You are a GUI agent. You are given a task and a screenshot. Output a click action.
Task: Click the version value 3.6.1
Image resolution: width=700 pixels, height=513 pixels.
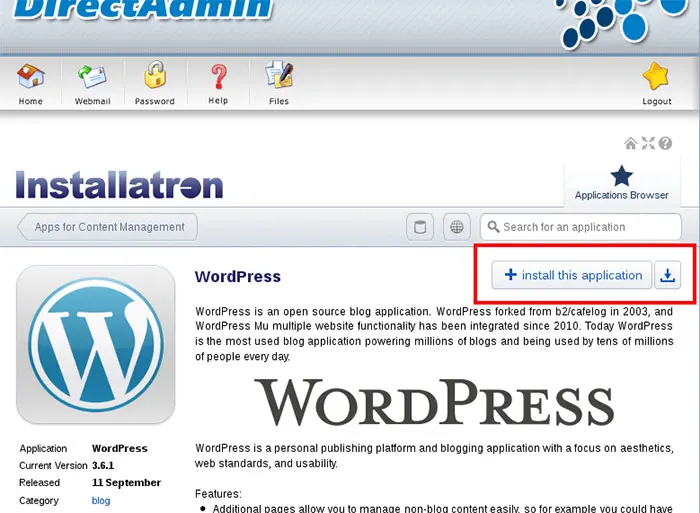point(103,465)
